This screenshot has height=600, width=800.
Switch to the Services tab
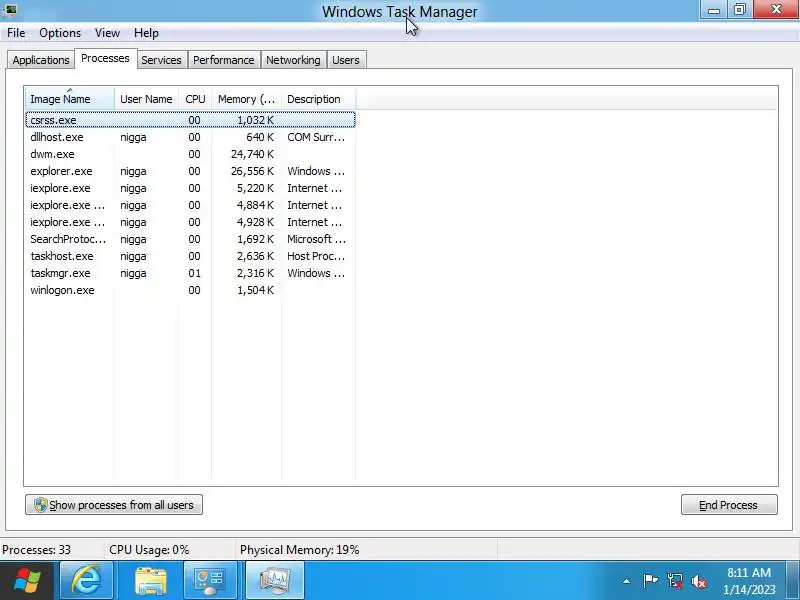tap(161, 60)
